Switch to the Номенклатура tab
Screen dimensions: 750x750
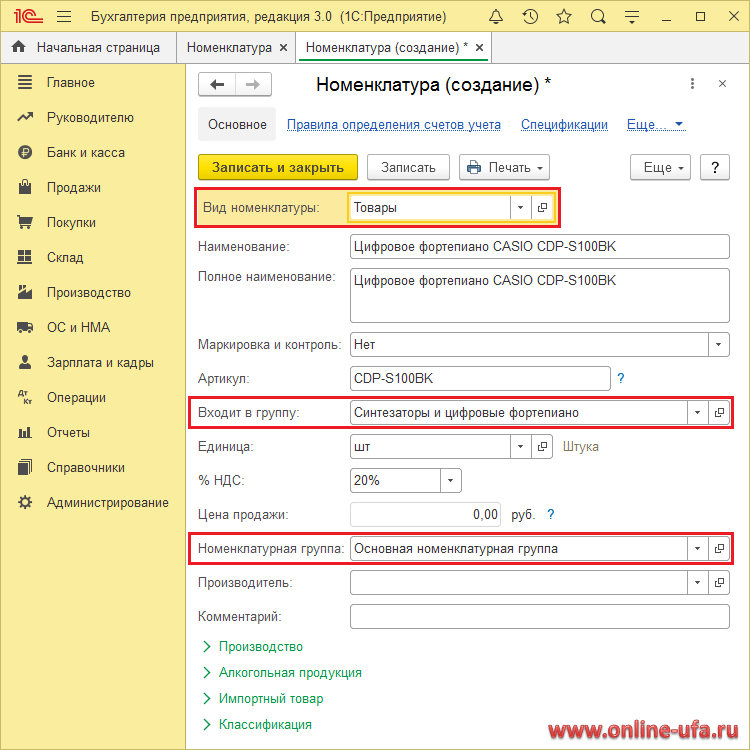pyautogui.click(x=229, y=48)
